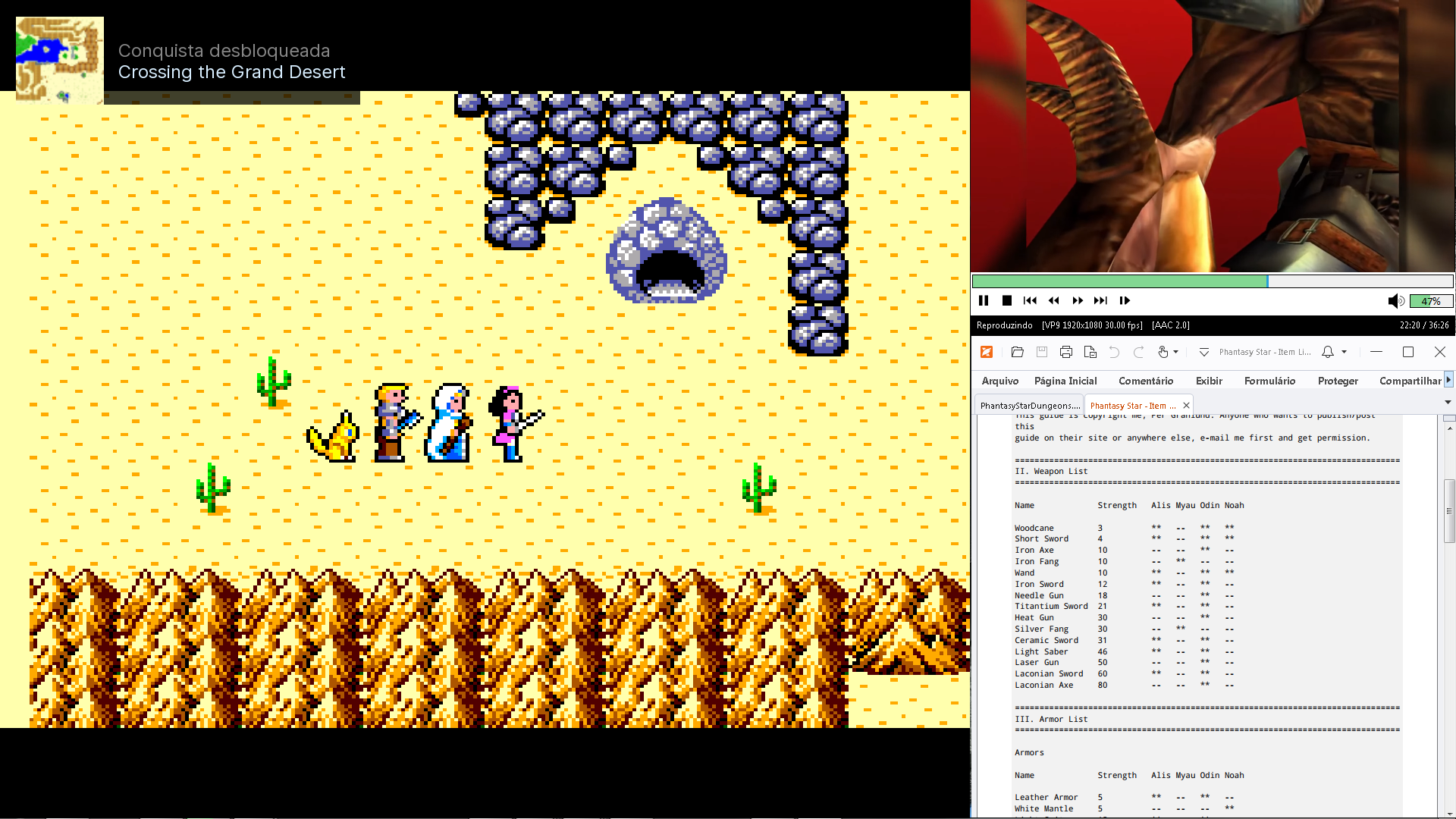Viewport: 1456px width, 819px height.
Task: Open the Proteger ribbon tab
Action: tap(1338, 381)
